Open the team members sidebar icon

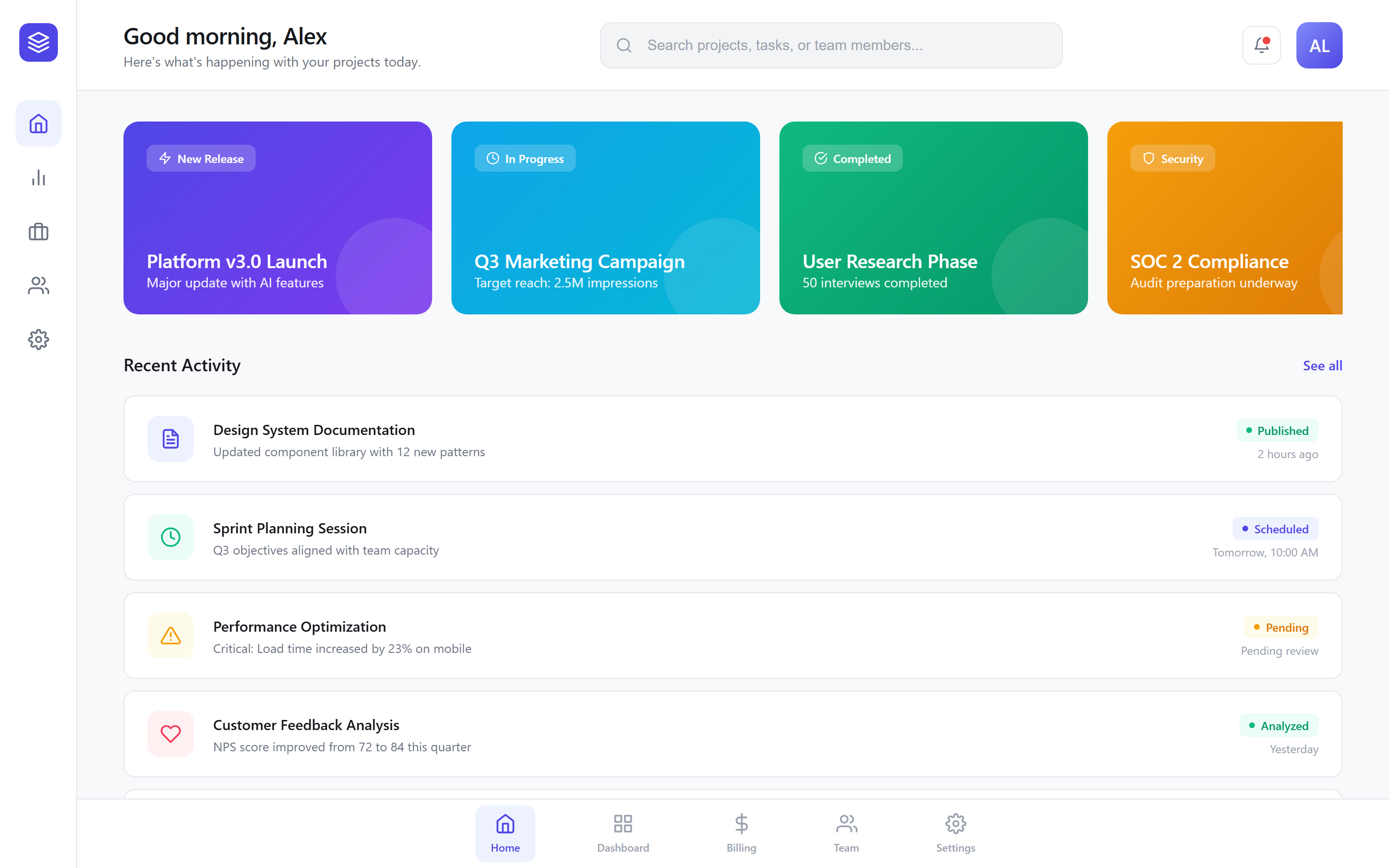click(x=39, y=285)
